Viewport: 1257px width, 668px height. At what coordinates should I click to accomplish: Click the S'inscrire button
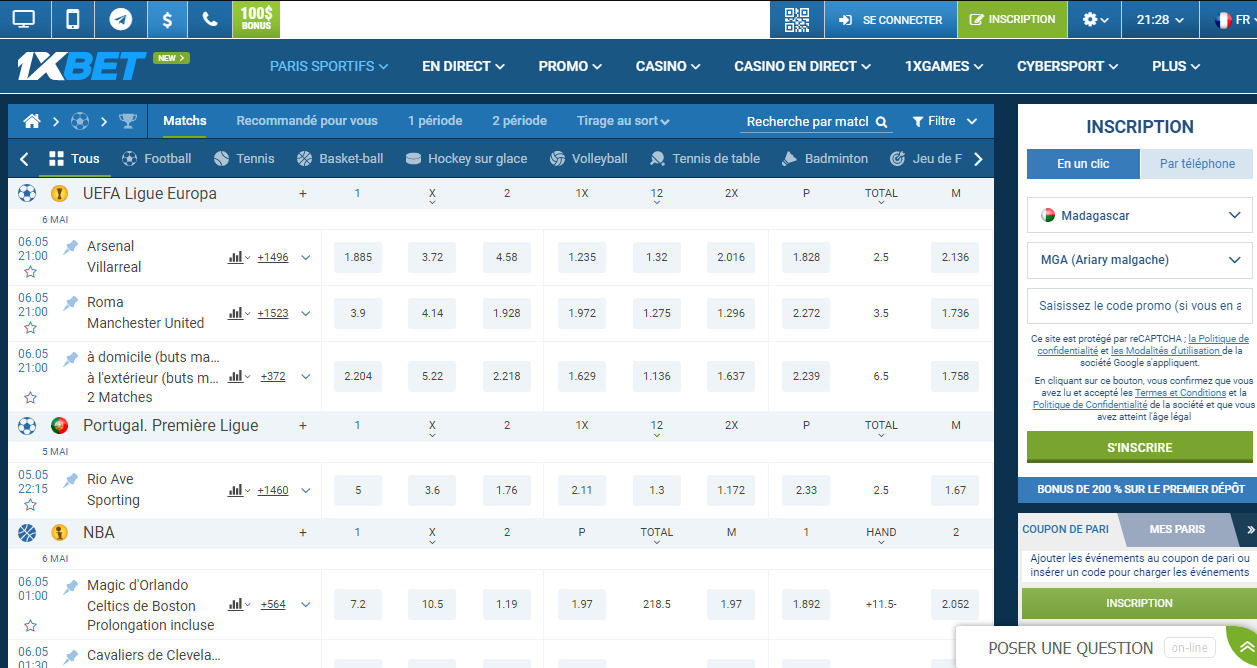click(x=1140, y=447)
